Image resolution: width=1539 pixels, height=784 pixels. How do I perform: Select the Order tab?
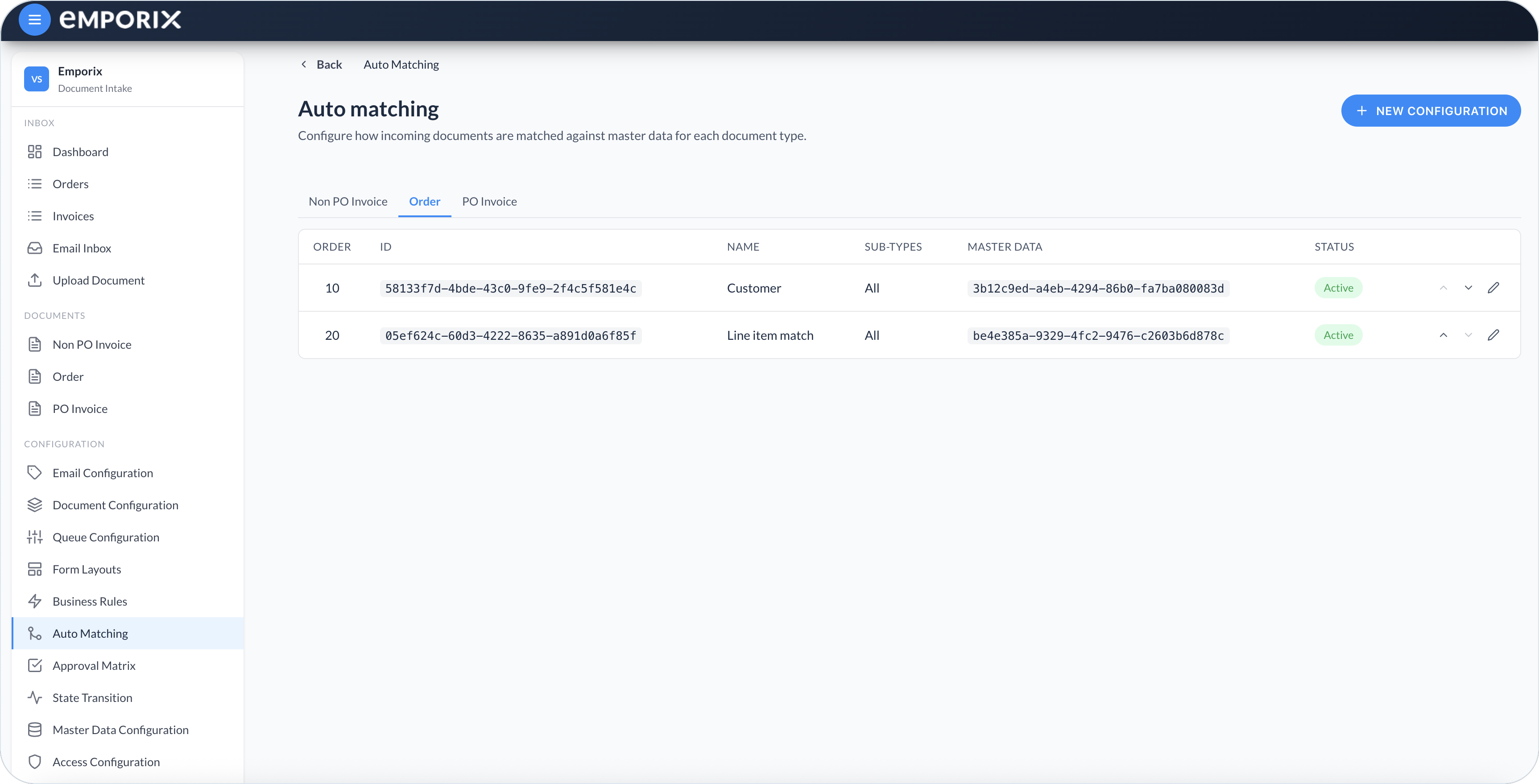click(x=424, y=201)
